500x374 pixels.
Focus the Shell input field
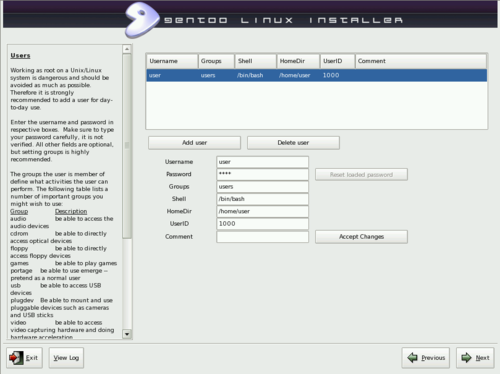point(262,199)
